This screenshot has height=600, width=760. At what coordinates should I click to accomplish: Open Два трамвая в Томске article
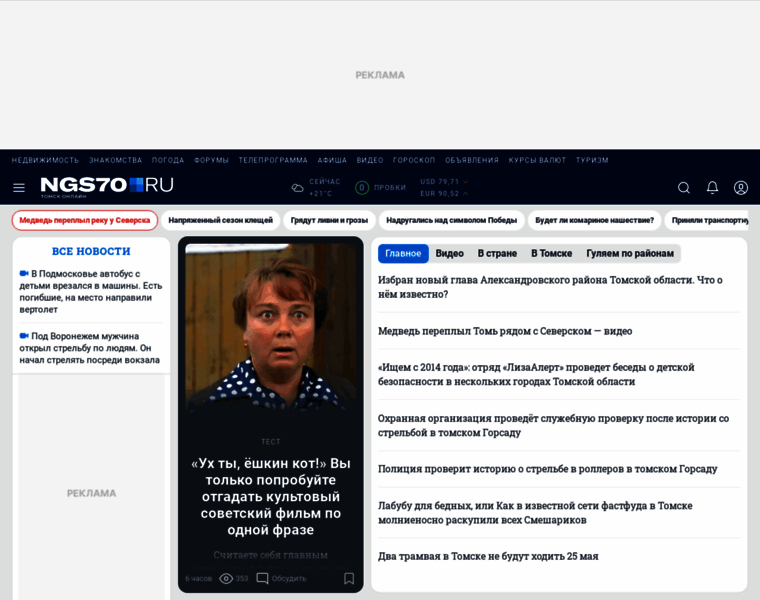(x=488, y=556)
